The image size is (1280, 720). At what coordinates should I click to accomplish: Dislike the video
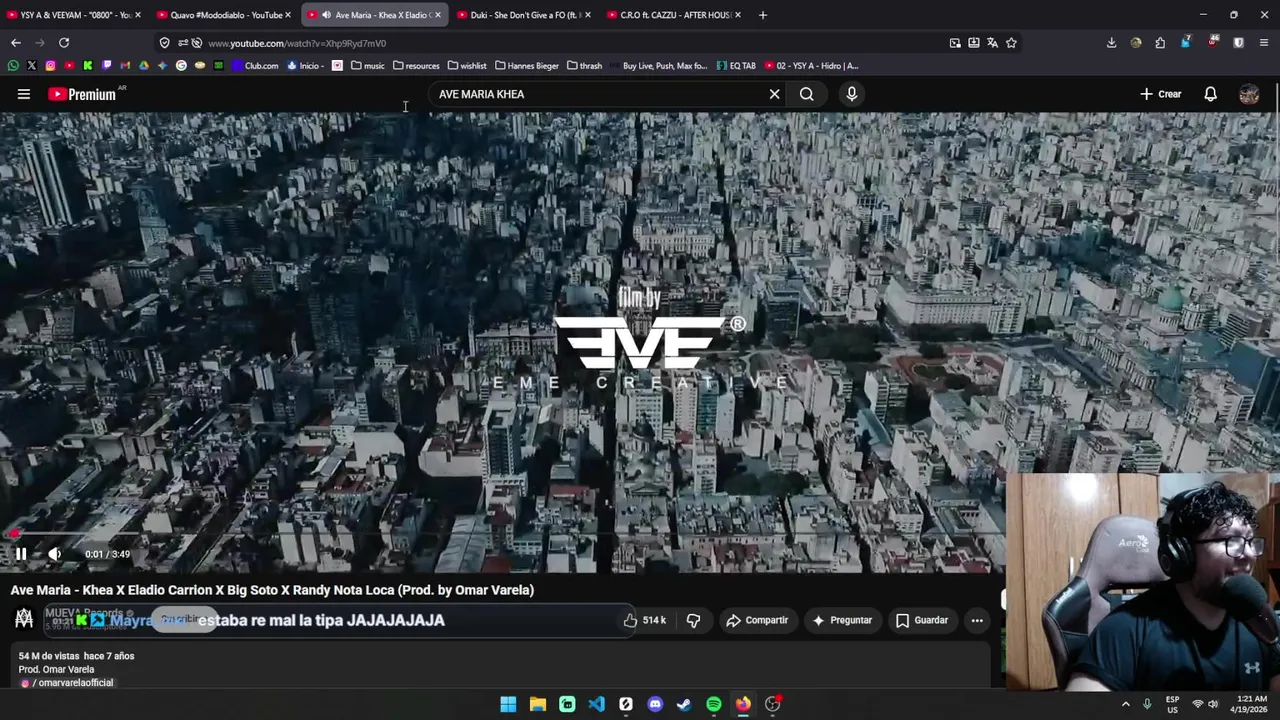(693, 620)
